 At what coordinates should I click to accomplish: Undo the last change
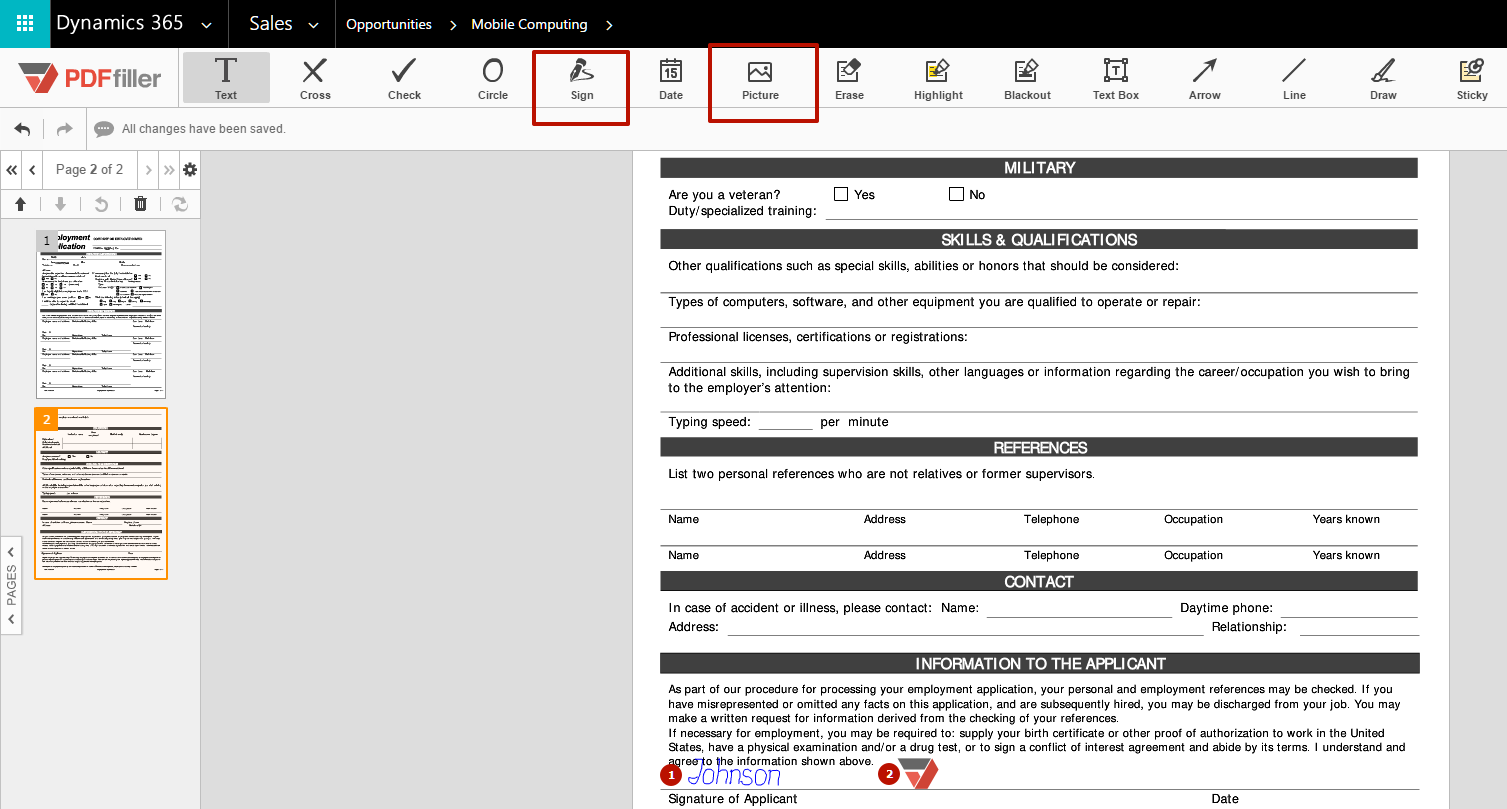point(22,129)
